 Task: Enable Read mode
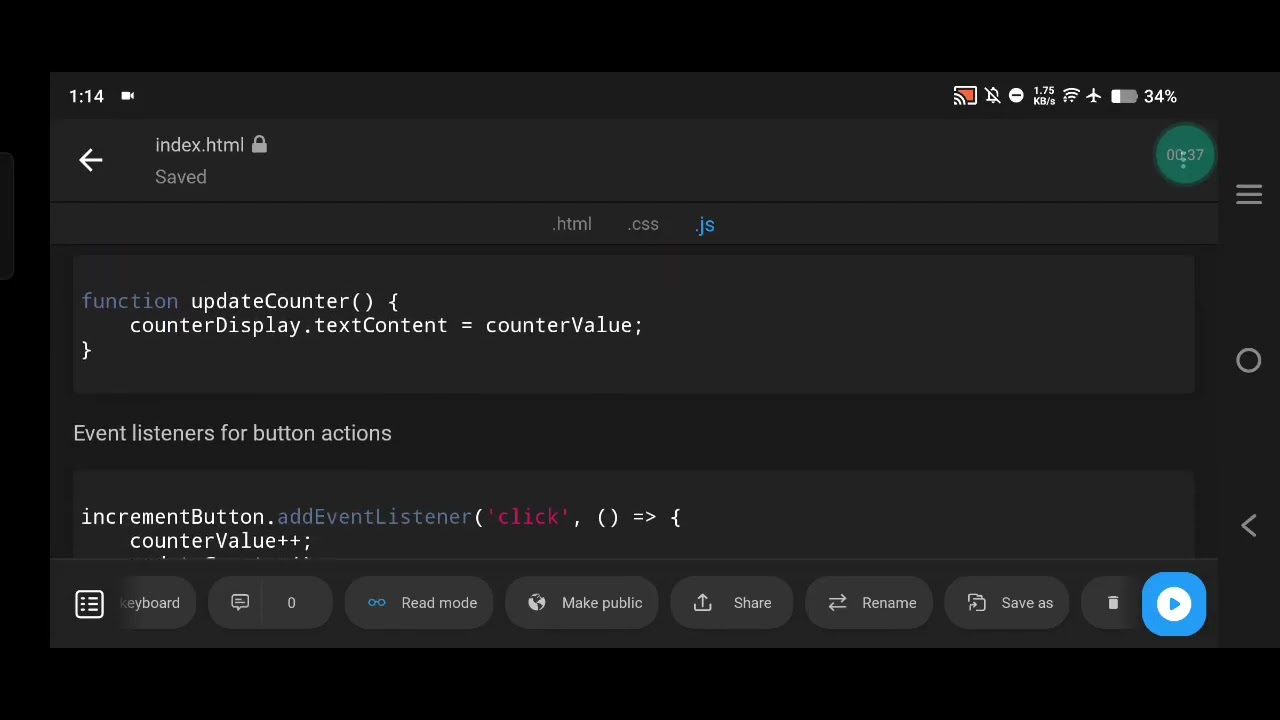click(x=419, y=603)
